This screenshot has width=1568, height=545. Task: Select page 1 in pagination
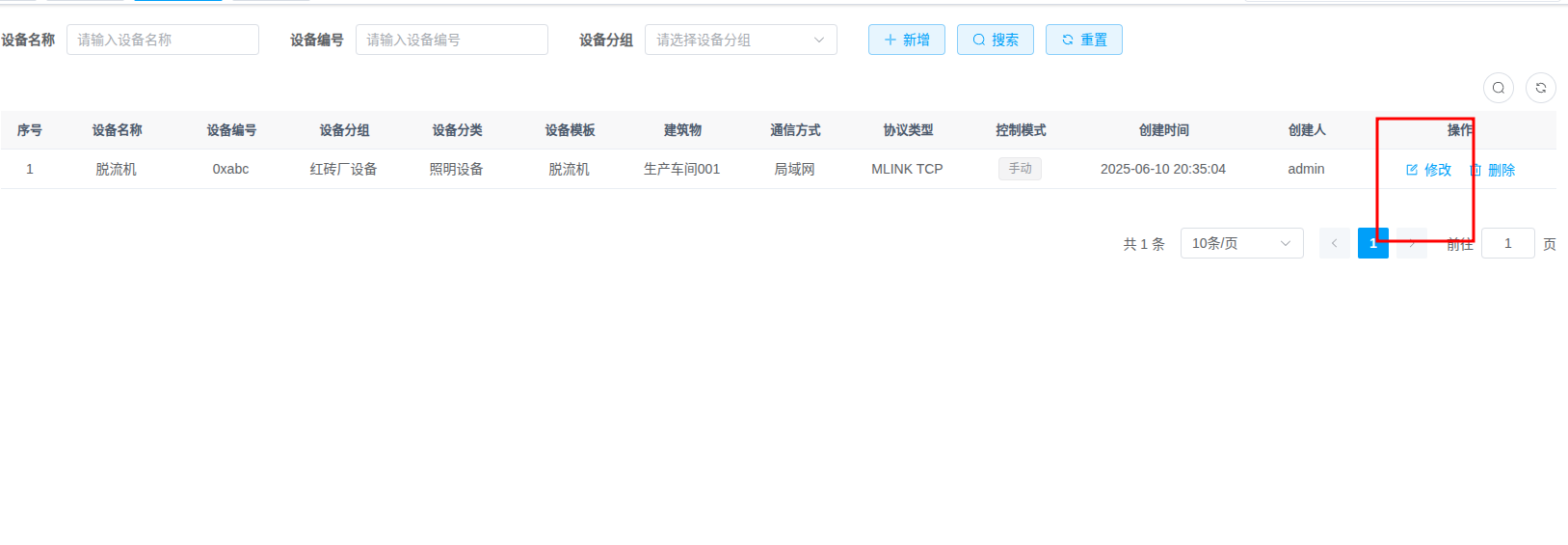pyautogui.click(x=1372, y=243)
